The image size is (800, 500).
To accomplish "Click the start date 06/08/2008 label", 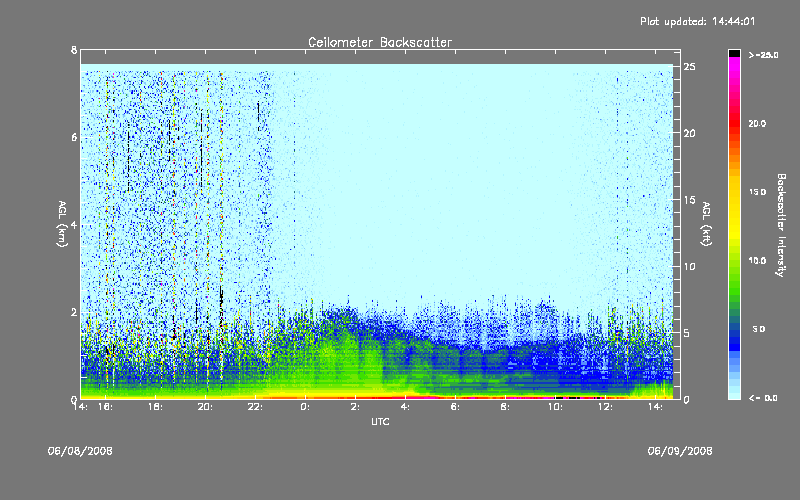I will pos(80,451).
